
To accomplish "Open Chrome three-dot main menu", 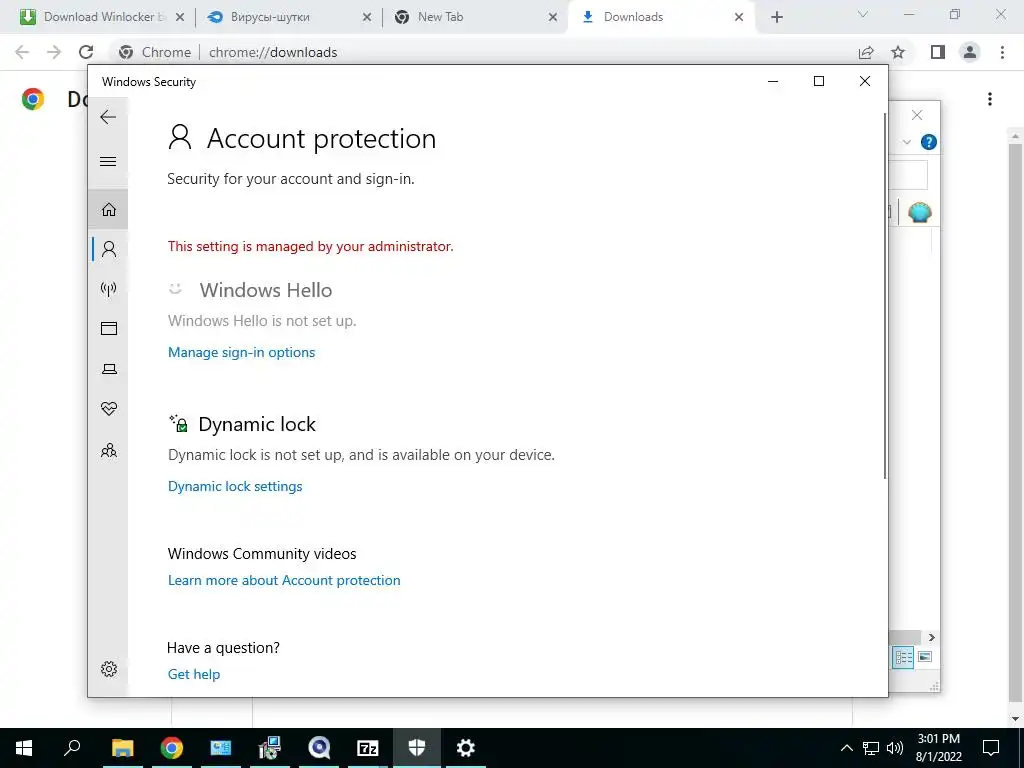I will [1002, 52].
